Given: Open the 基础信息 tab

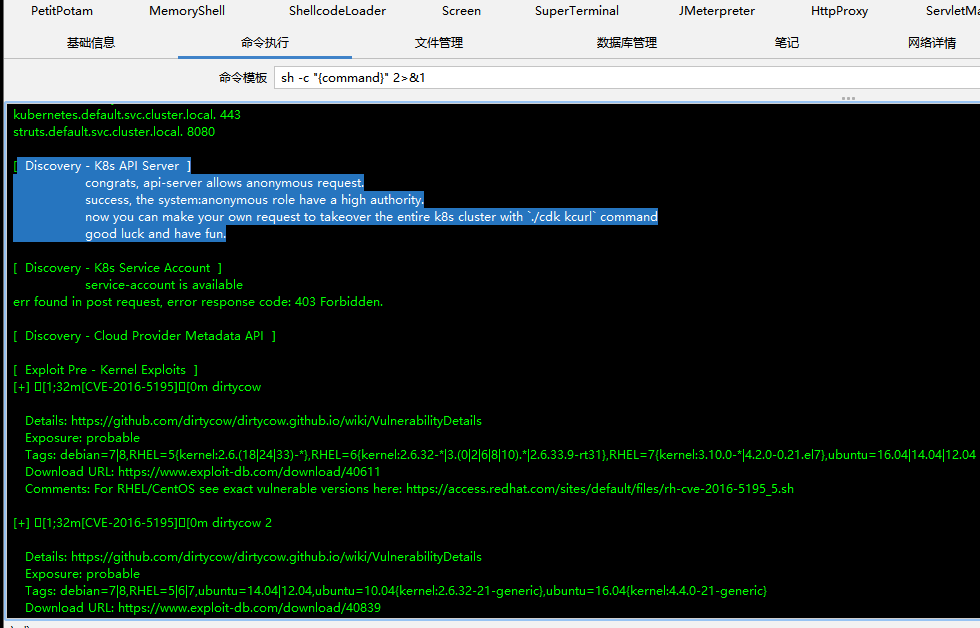Looking at the screenshot, I should (x=91, y=43).
